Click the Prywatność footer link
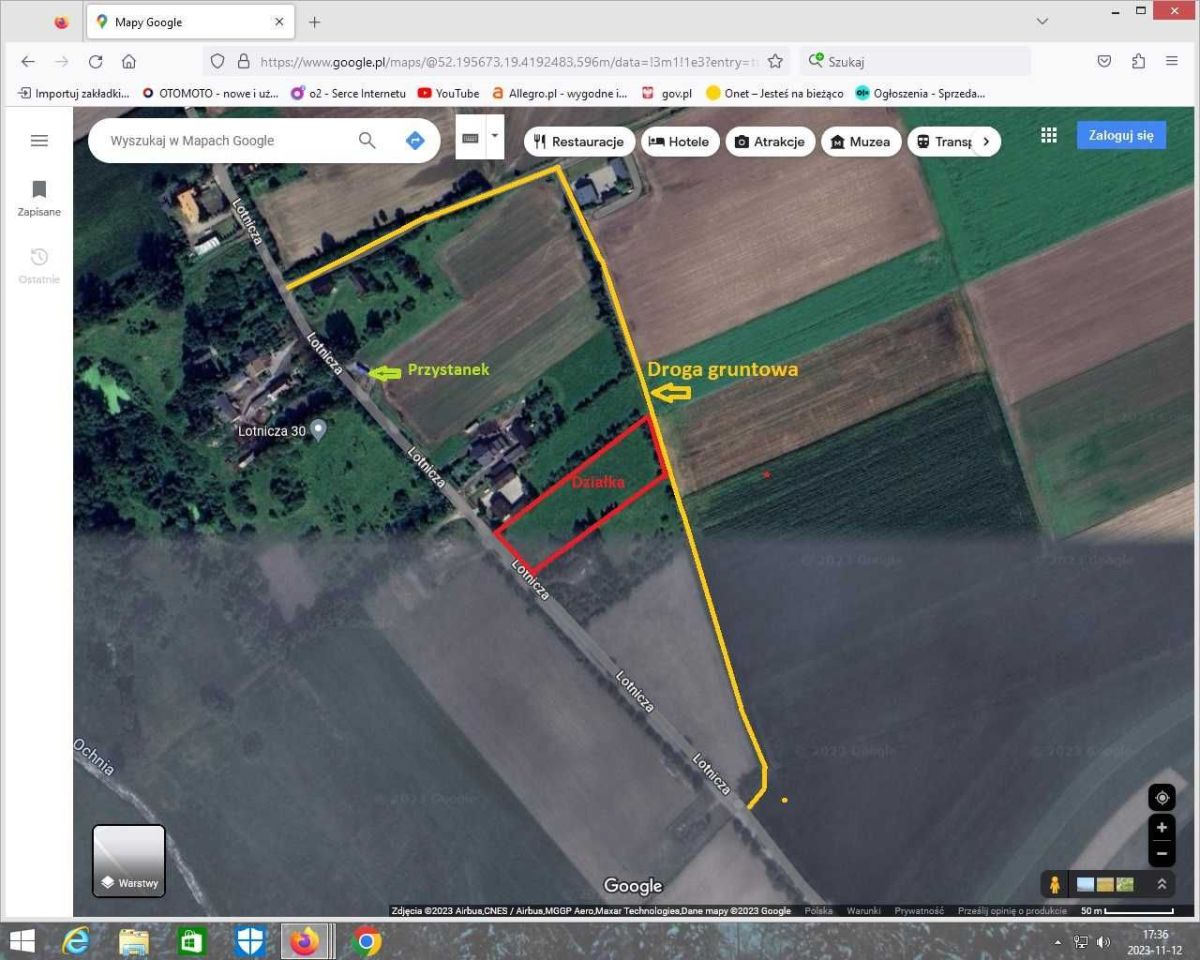 (x=918, y=911)
